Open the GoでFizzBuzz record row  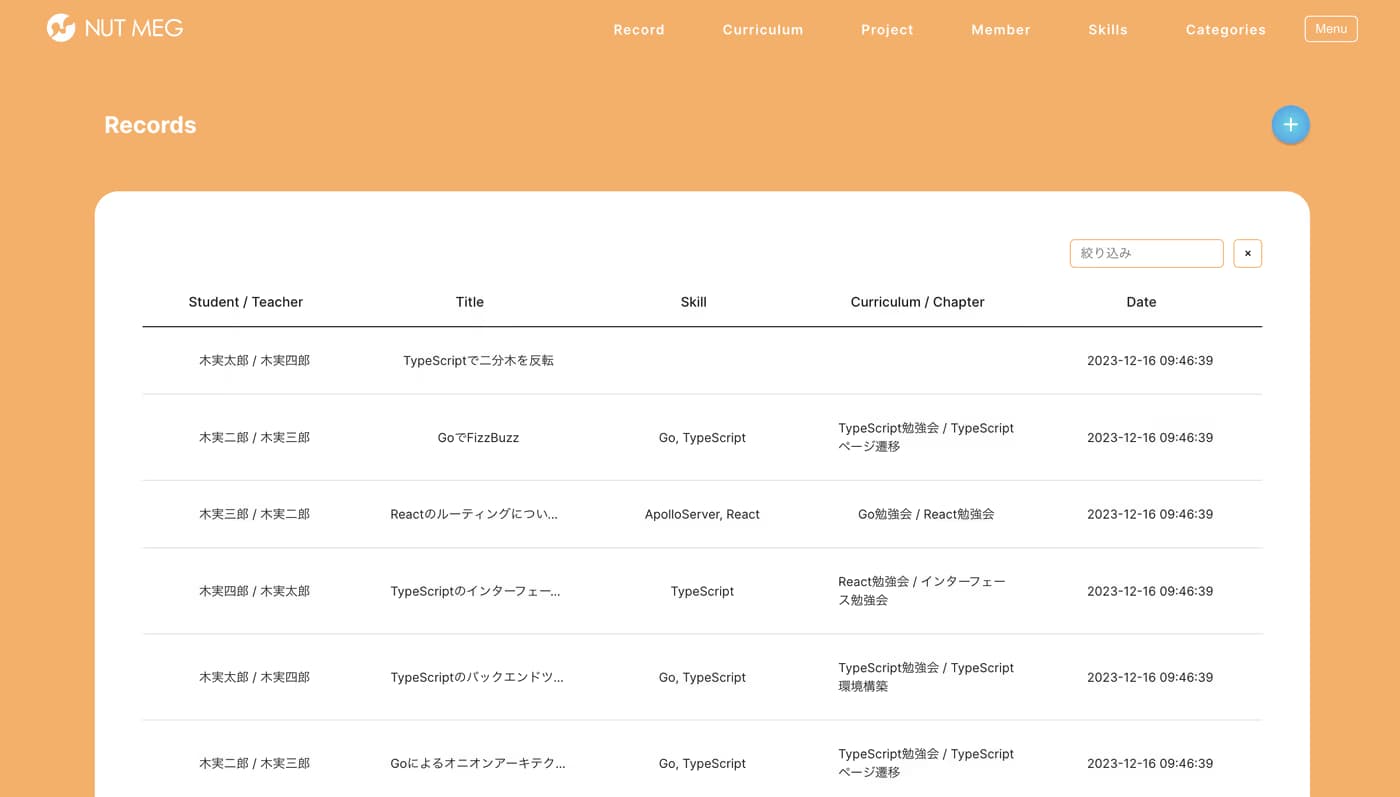702,438
